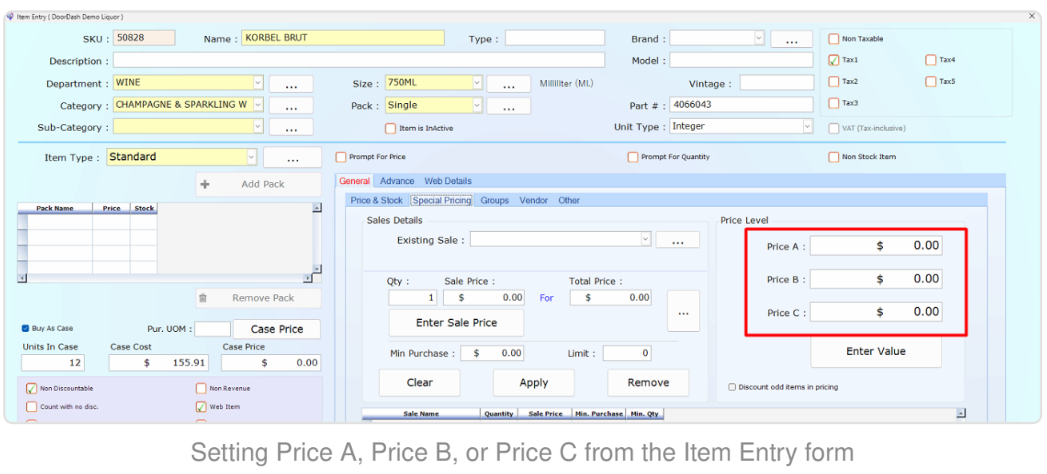This screenshot has width=1047, height=474.
Task: Open the Item Type dropdown
Action: pos(251,157)
